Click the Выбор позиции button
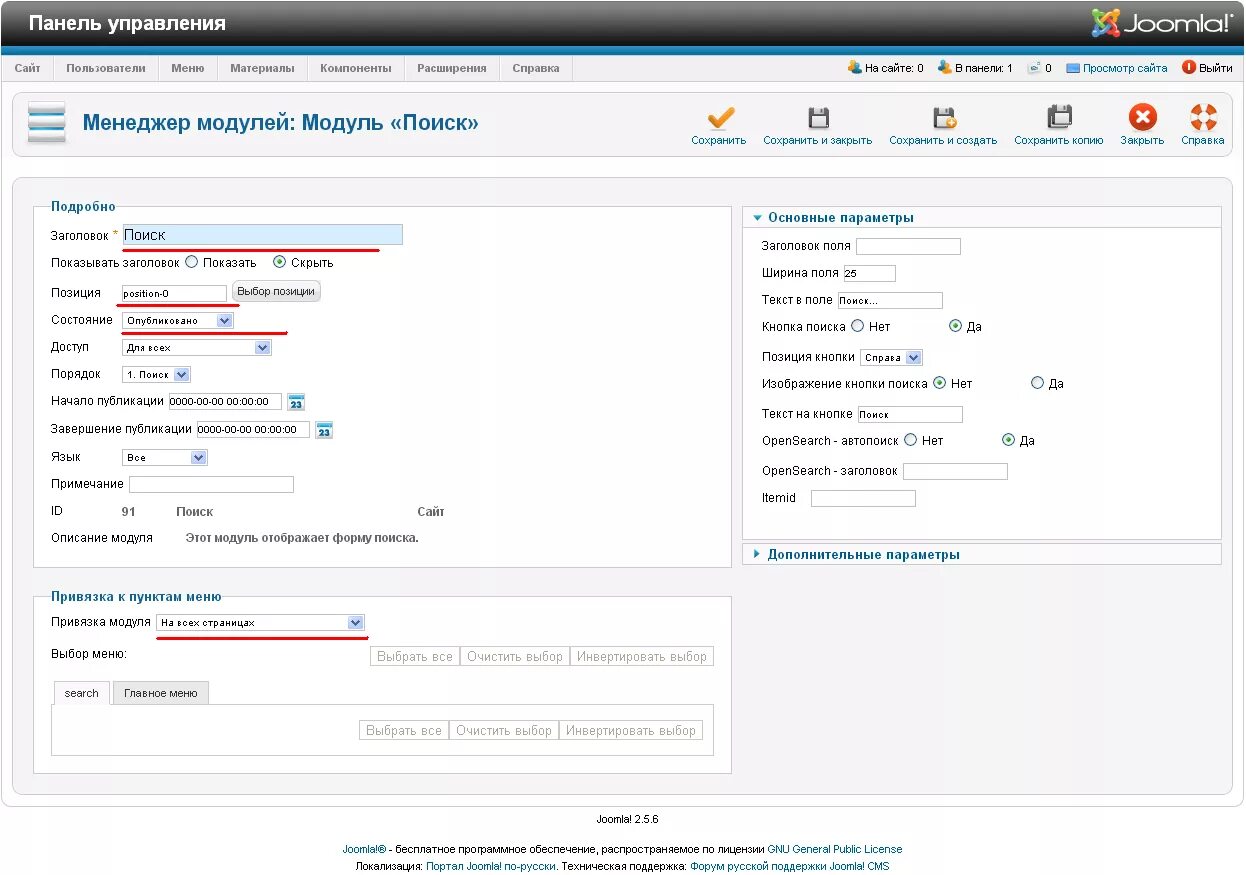This screenshot has height=875, width=1246. [x=277, y=291]
